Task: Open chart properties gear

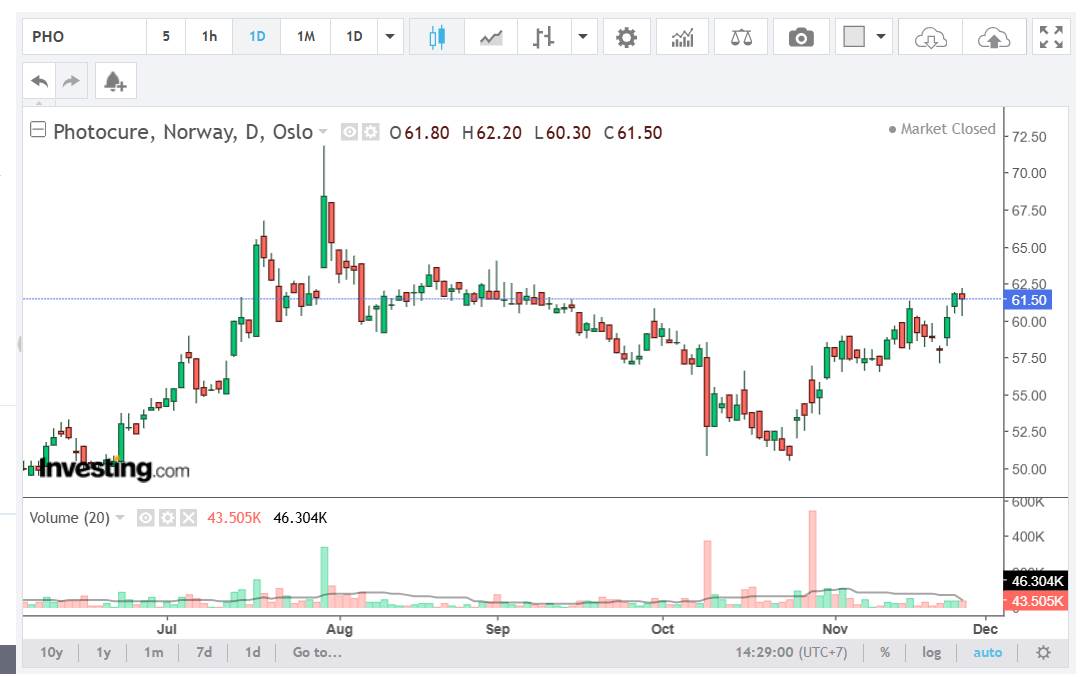Action: tap(627, 37)
